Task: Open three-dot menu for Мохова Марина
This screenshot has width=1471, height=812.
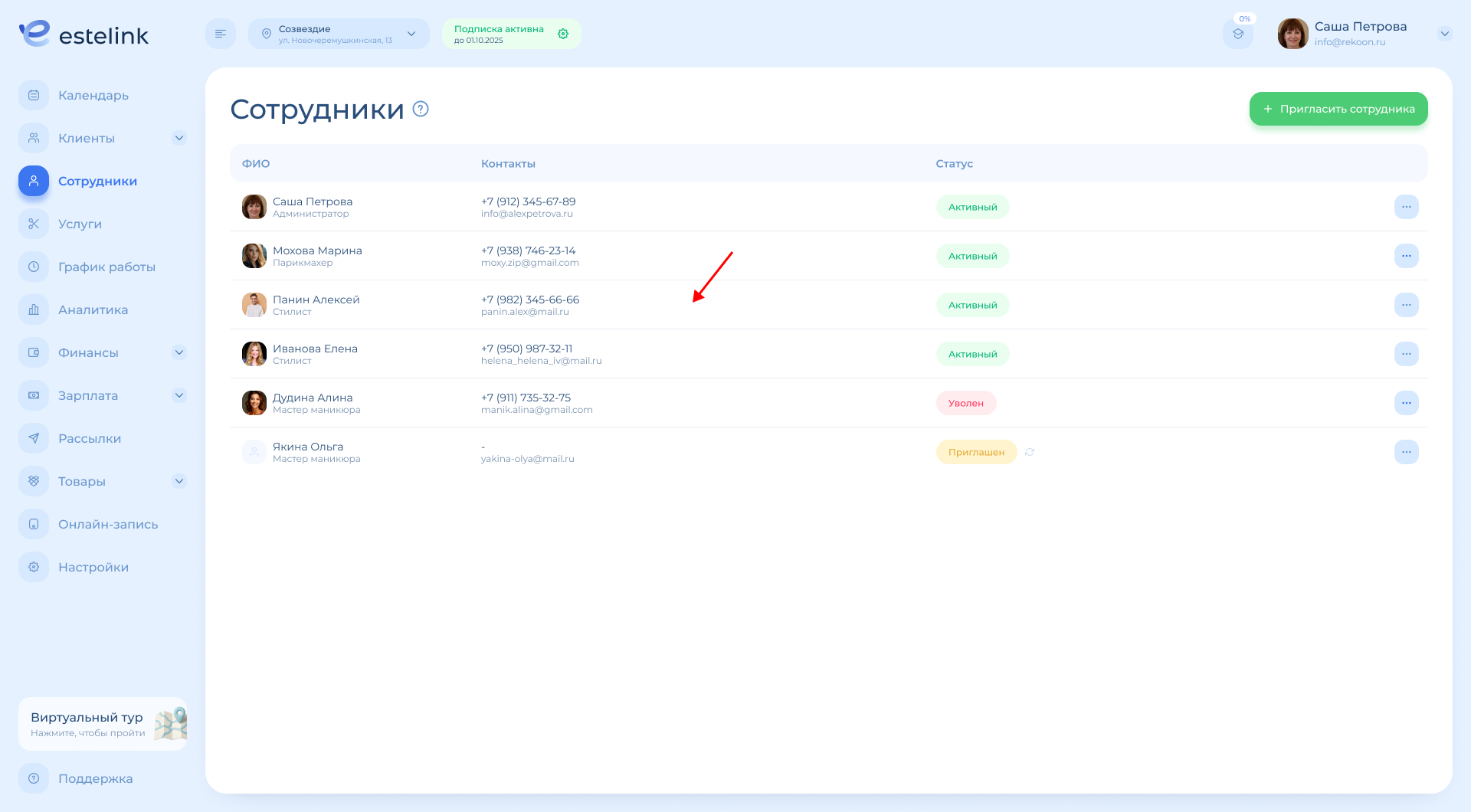Action: 1406,256
